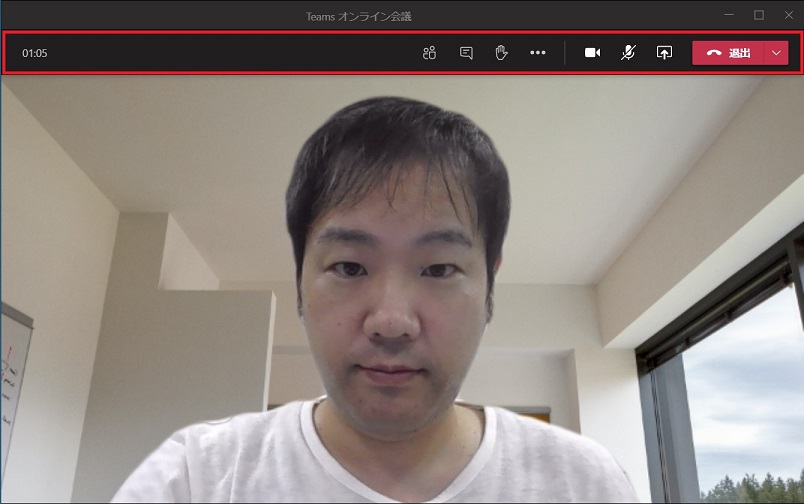Leave the meeting with 退出 button
The height and width of the screenshot is (504, 804).
[728, 53]
